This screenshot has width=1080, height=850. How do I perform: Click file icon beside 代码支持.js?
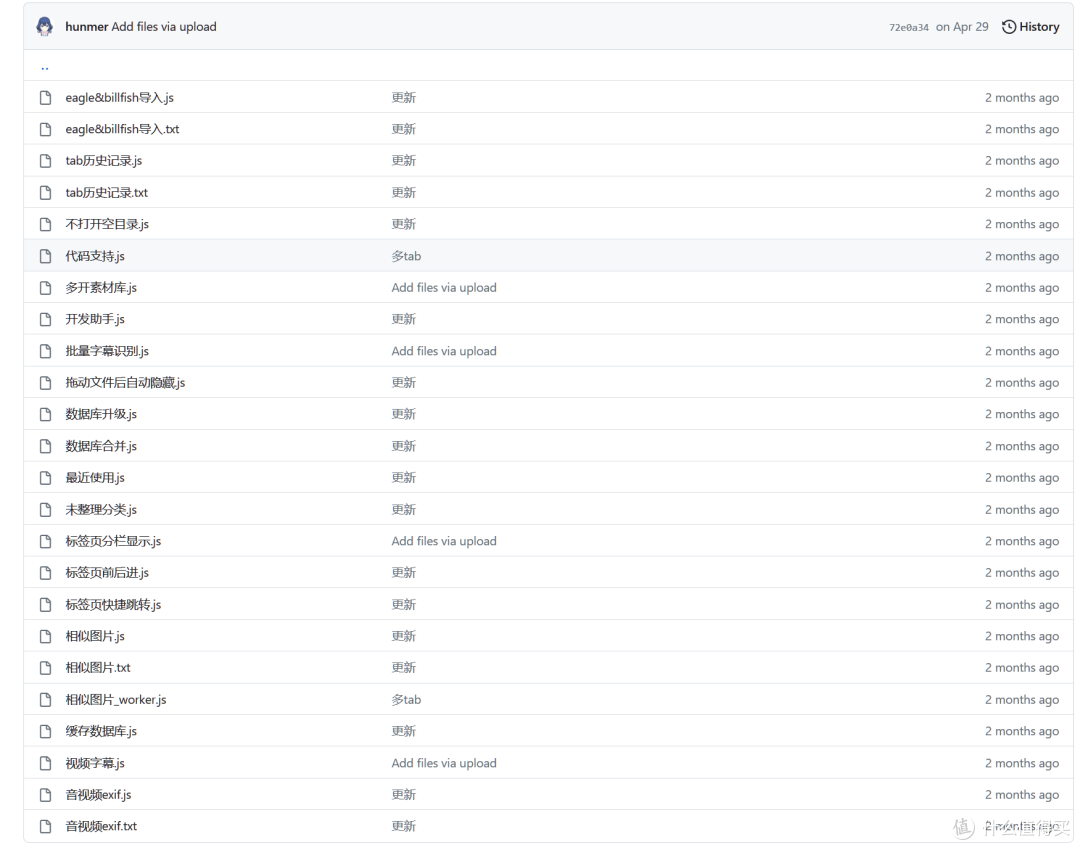tap(45, 256)
